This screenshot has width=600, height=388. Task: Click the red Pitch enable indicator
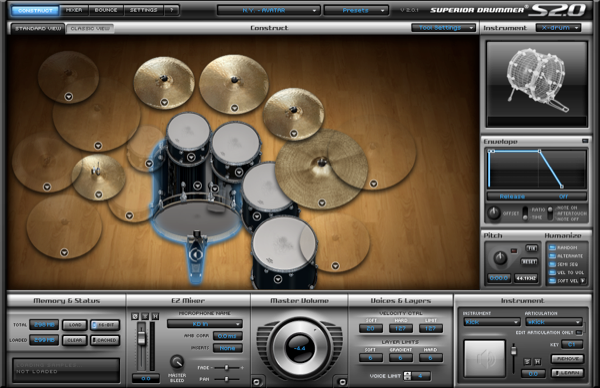(x=514, y=251)
